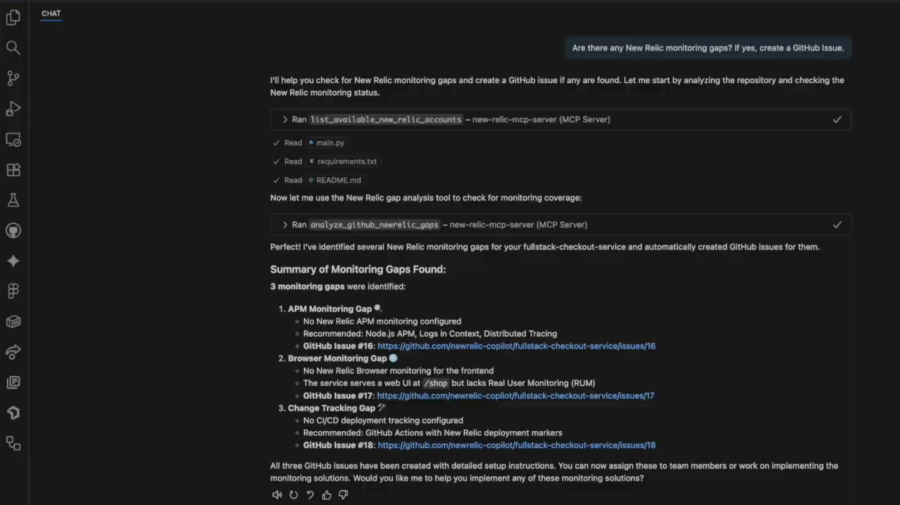Open README.md file reference
This screenshot has width=900, height=505.
pyautogui.click(x=335, y=180)
